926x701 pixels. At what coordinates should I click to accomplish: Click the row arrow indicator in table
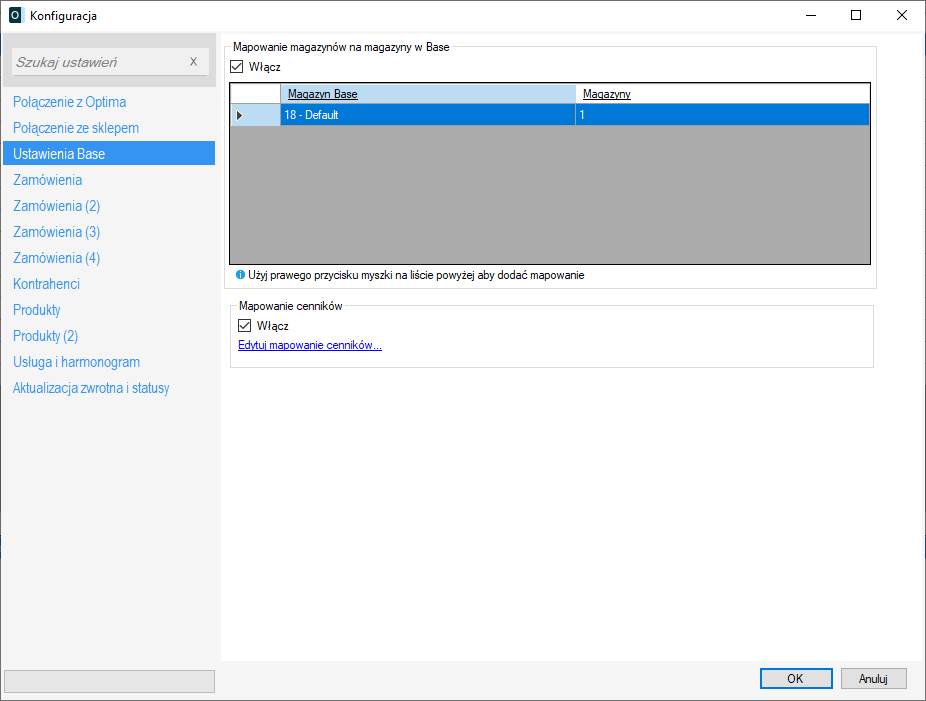pyautogui.click(x=239, y=115)
